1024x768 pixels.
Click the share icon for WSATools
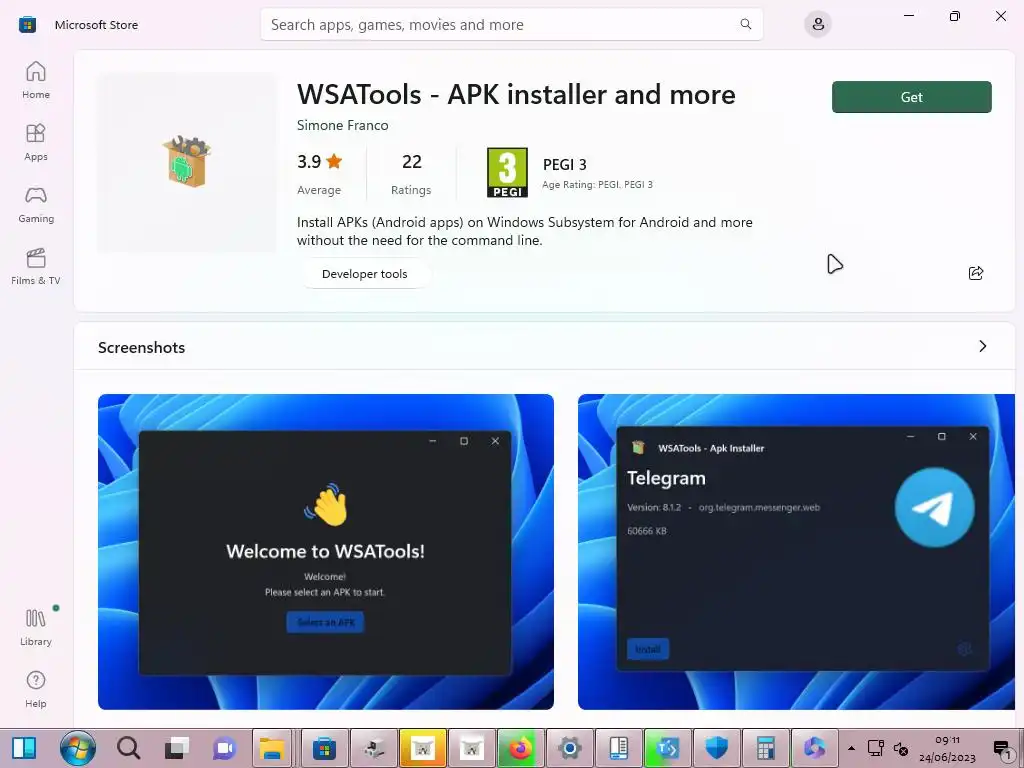976,273
